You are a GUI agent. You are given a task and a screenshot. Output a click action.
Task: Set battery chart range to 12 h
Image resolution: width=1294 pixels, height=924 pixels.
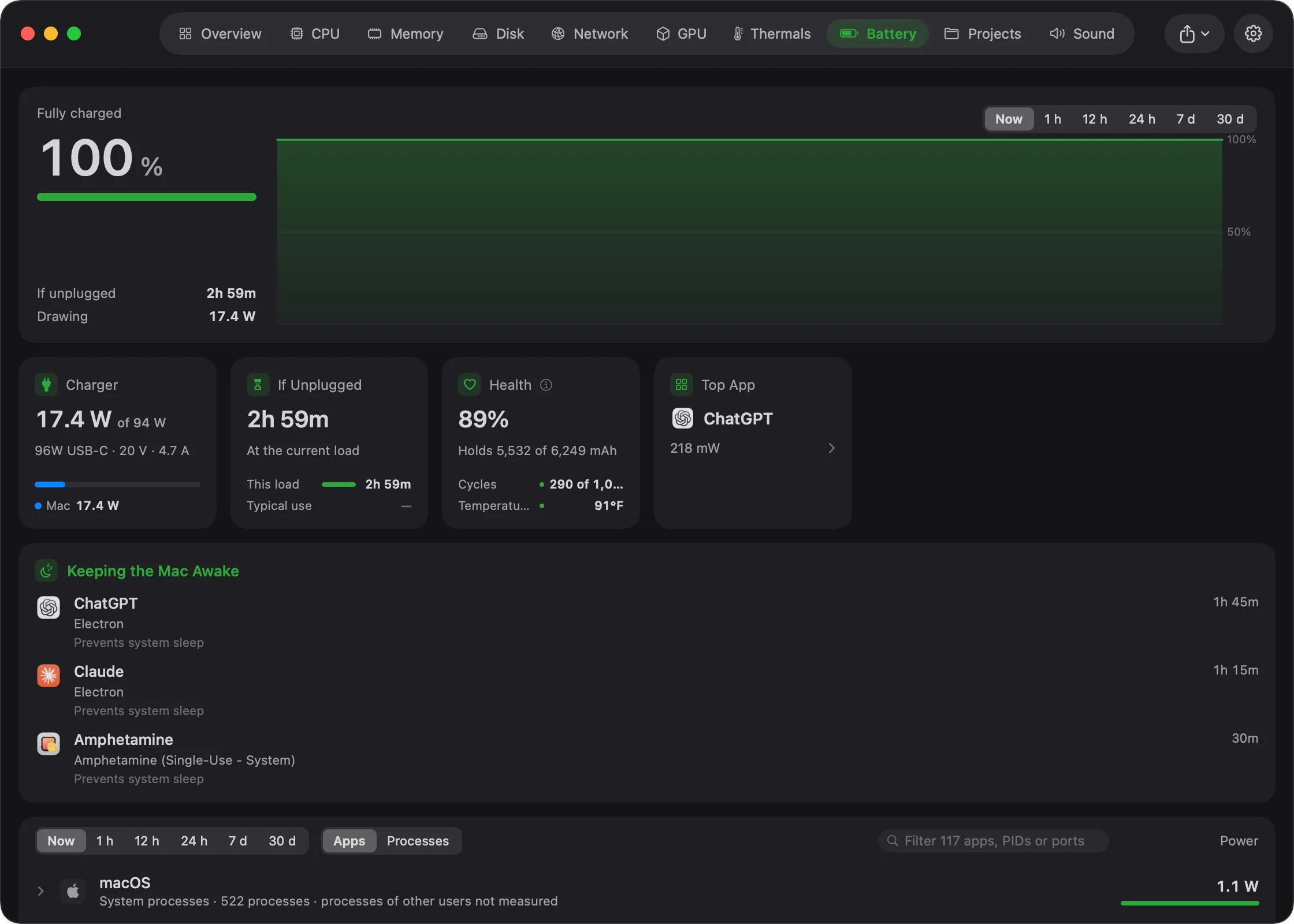pyautogui.click(x=1095, y=119)
